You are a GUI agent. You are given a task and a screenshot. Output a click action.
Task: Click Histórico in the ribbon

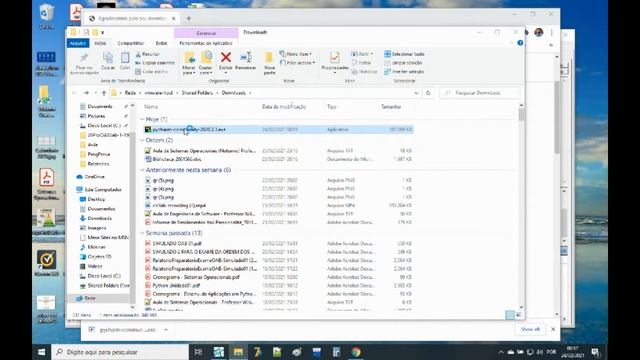coord(364,71)
